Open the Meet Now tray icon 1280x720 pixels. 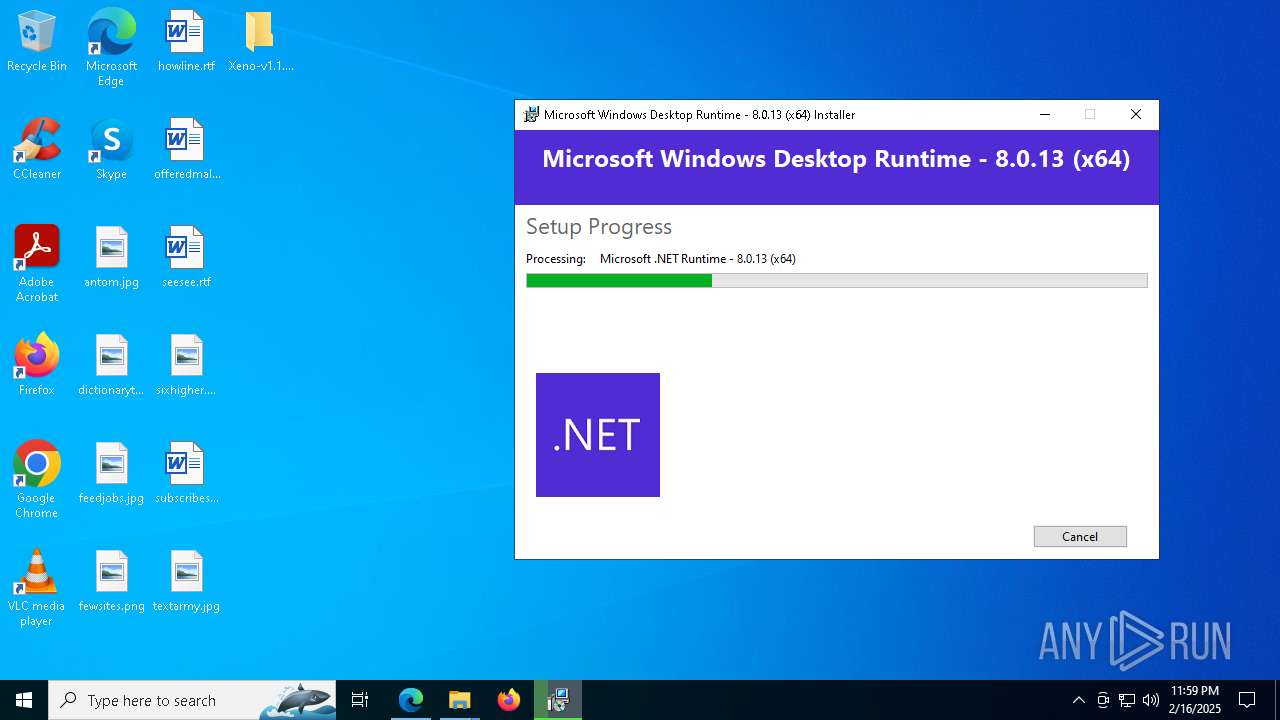click(x=1102, y=700)
